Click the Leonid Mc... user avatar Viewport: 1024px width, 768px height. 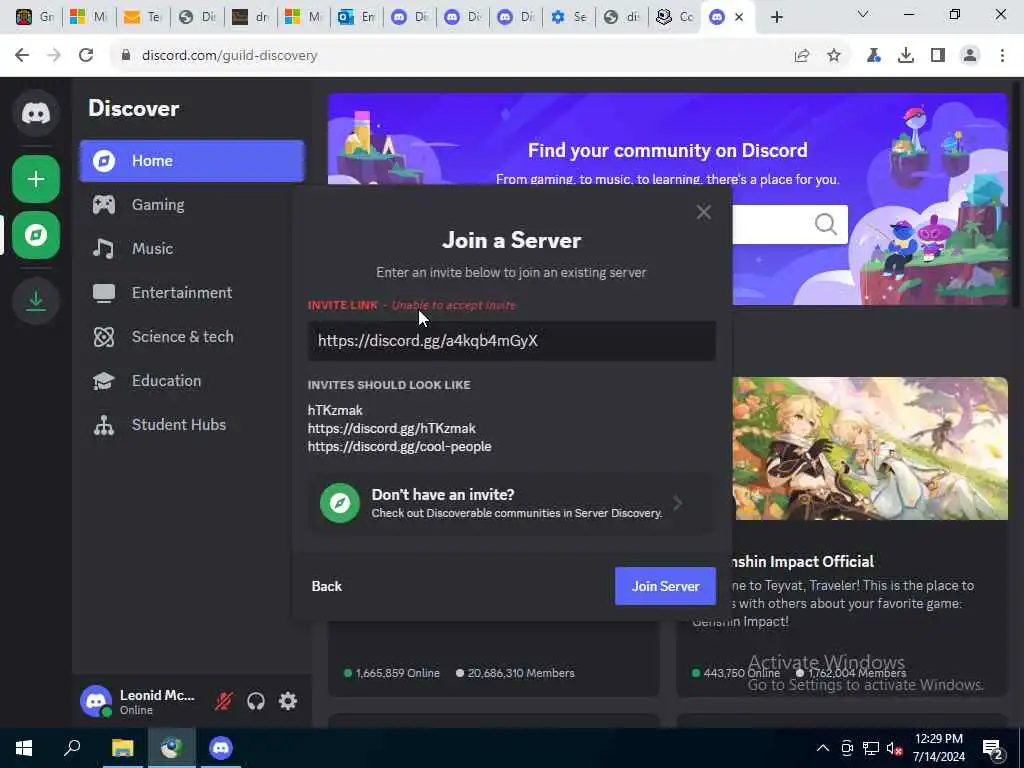pyautogui.click(x=96, y=701)
